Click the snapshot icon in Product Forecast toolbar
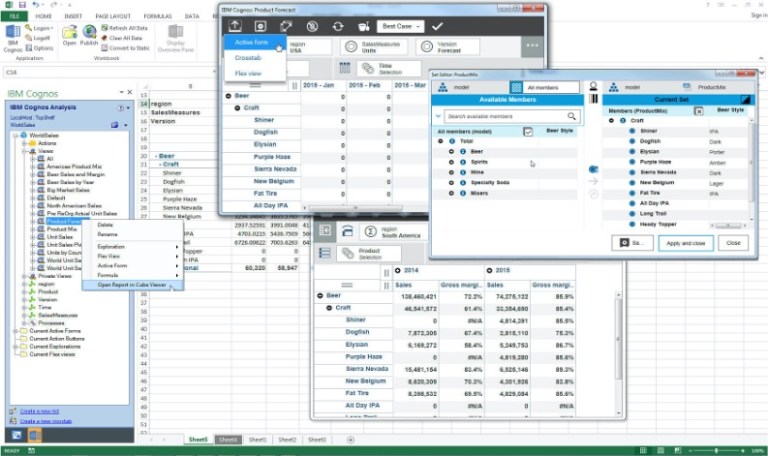Screen dimensions: 768x456 click(x=261, y=26)
